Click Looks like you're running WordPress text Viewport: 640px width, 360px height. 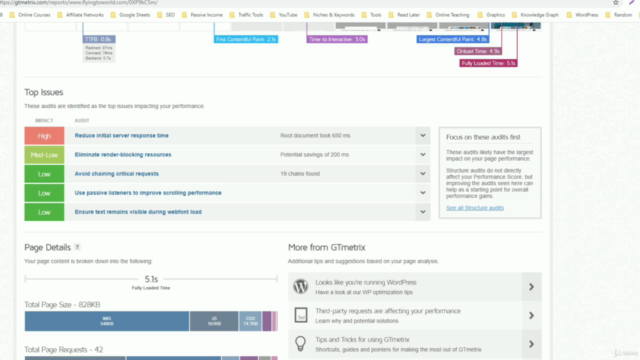tap(366, 282)
